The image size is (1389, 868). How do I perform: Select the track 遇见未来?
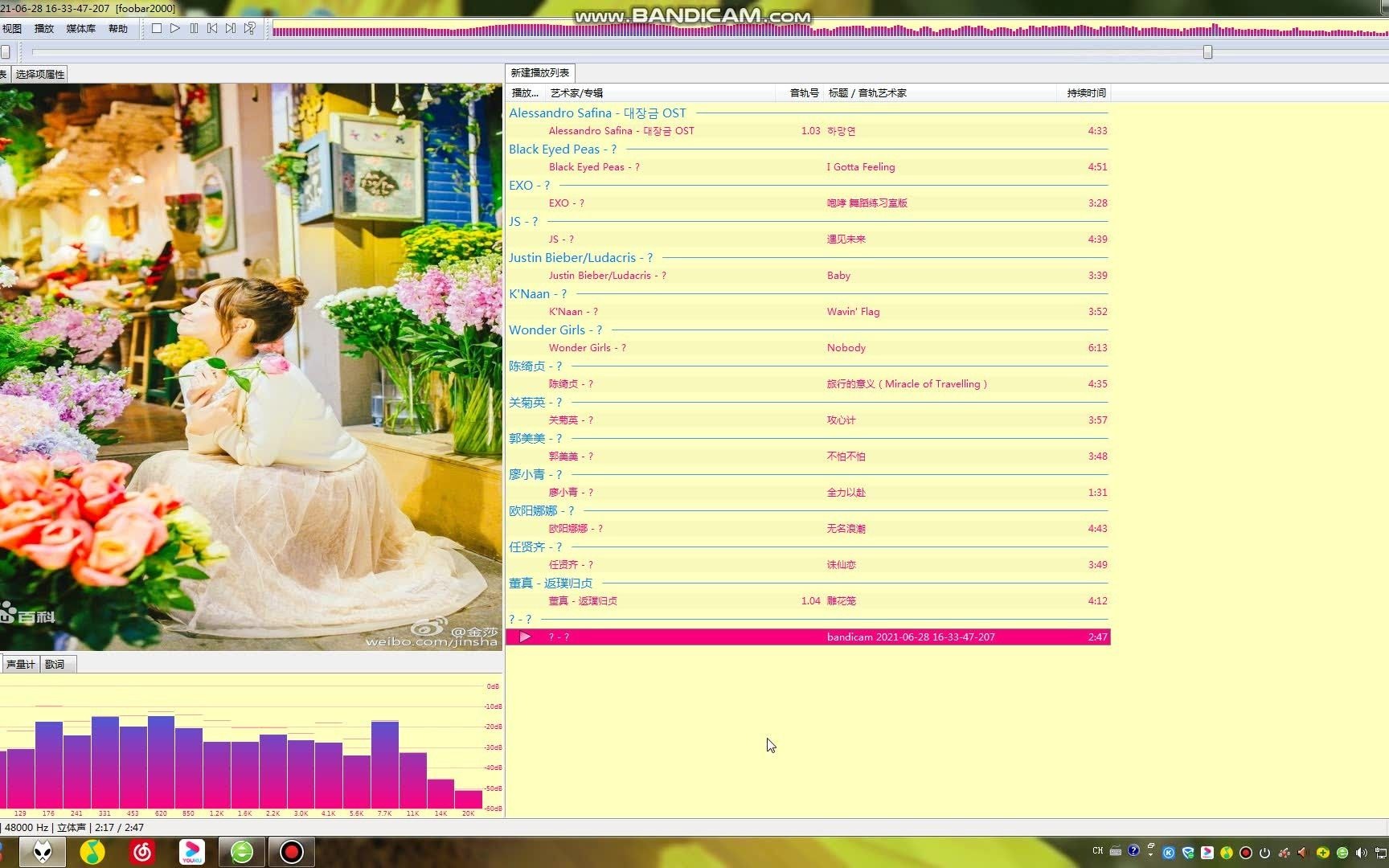pos(808,240)
